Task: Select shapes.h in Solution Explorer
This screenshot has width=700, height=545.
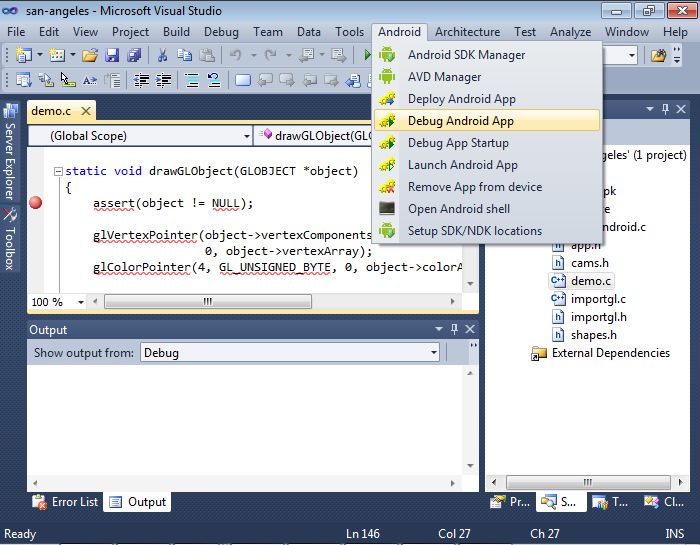Action: point(584,335)
